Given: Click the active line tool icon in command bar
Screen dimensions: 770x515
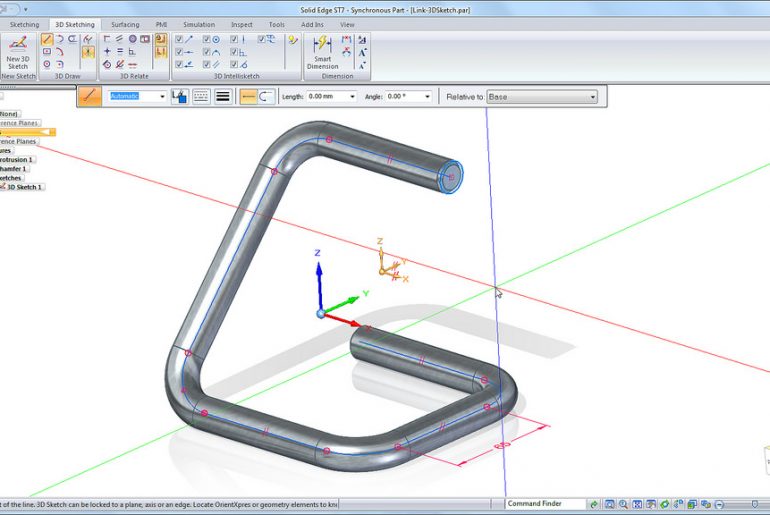Looking at the screenshot, I should click(90, 97).
